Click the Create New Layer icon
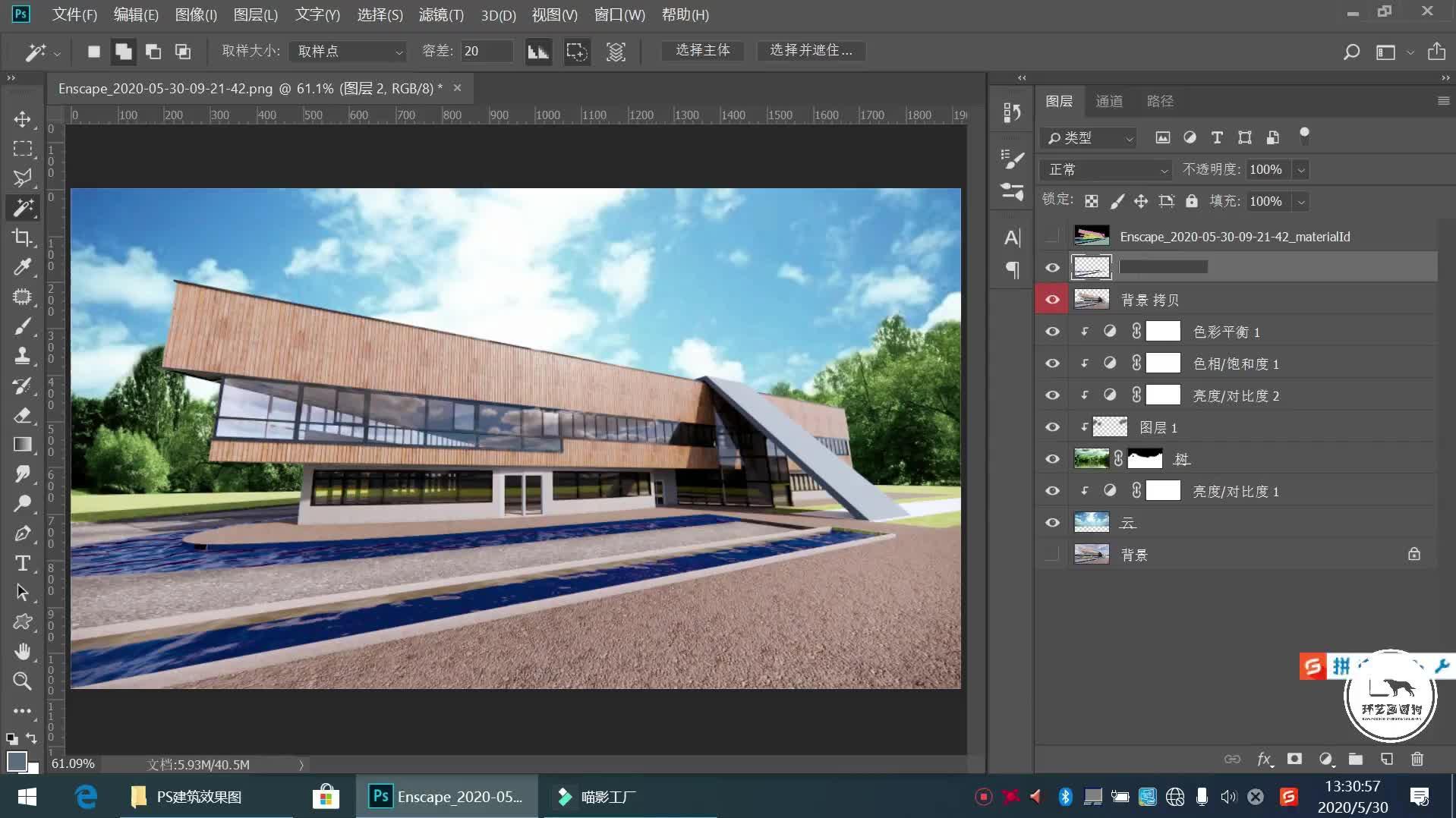The image size is (1456, 818). (x=1386, y=759)
